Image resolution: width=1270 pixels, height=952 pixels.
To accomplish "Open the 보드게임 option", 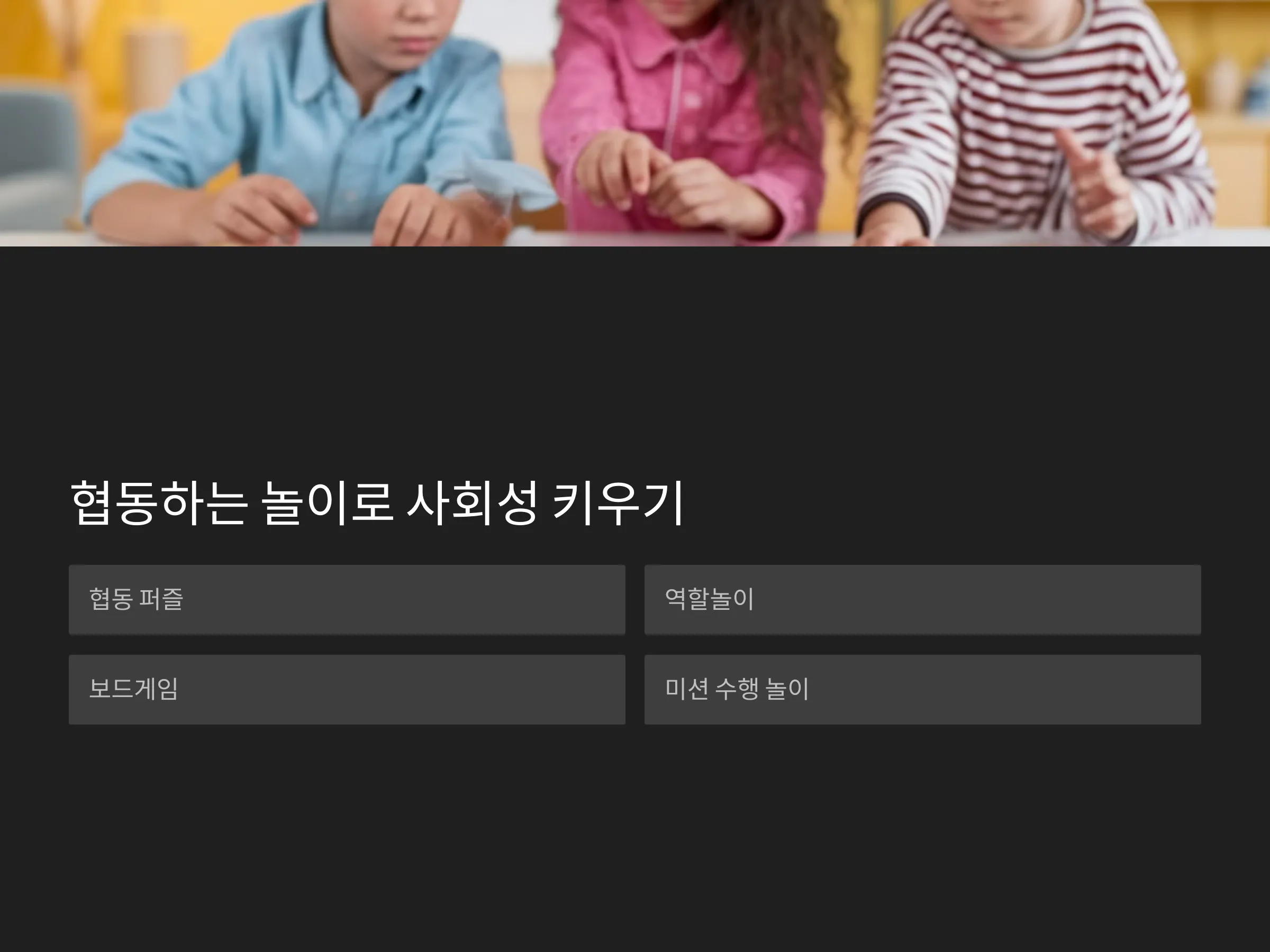I will click(347, 689).
